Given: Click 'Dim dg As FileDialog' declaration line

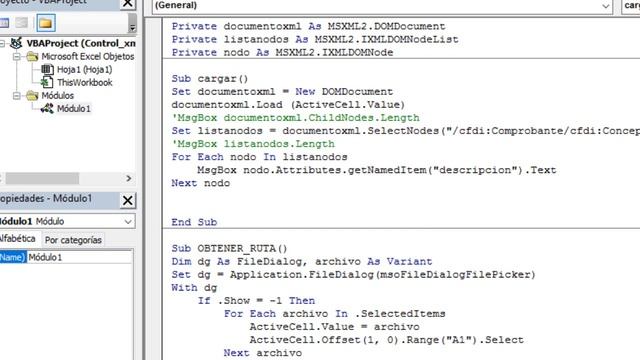Looking at the screenshot, I should 302,262.
